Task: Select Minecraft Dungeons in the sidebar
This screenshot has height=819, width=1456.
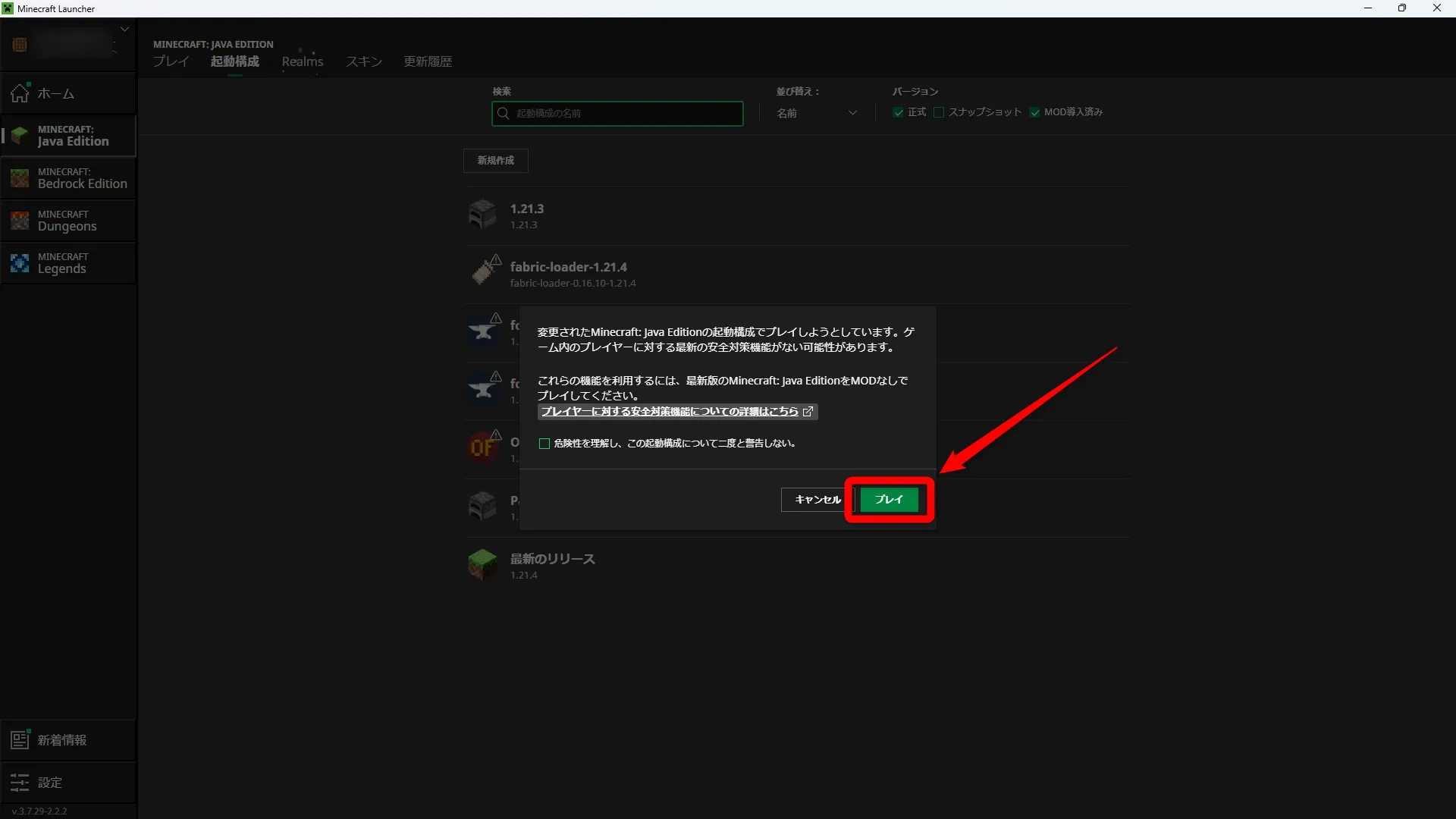Action: (68, 221)
